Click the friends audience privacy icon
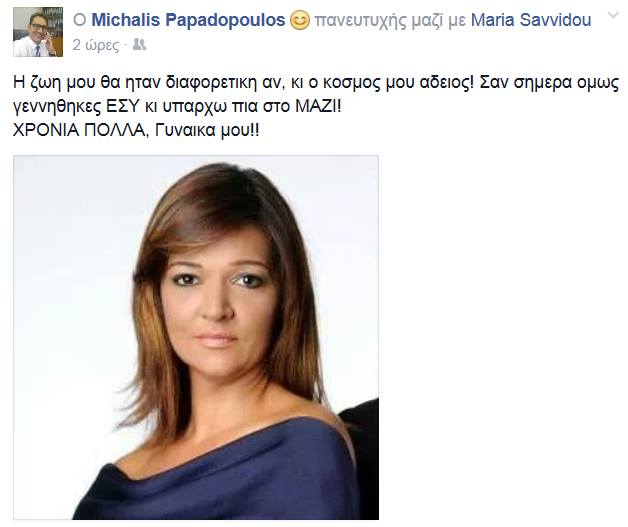The height and width of the screenshot is (527, 628). pos(139,44)
